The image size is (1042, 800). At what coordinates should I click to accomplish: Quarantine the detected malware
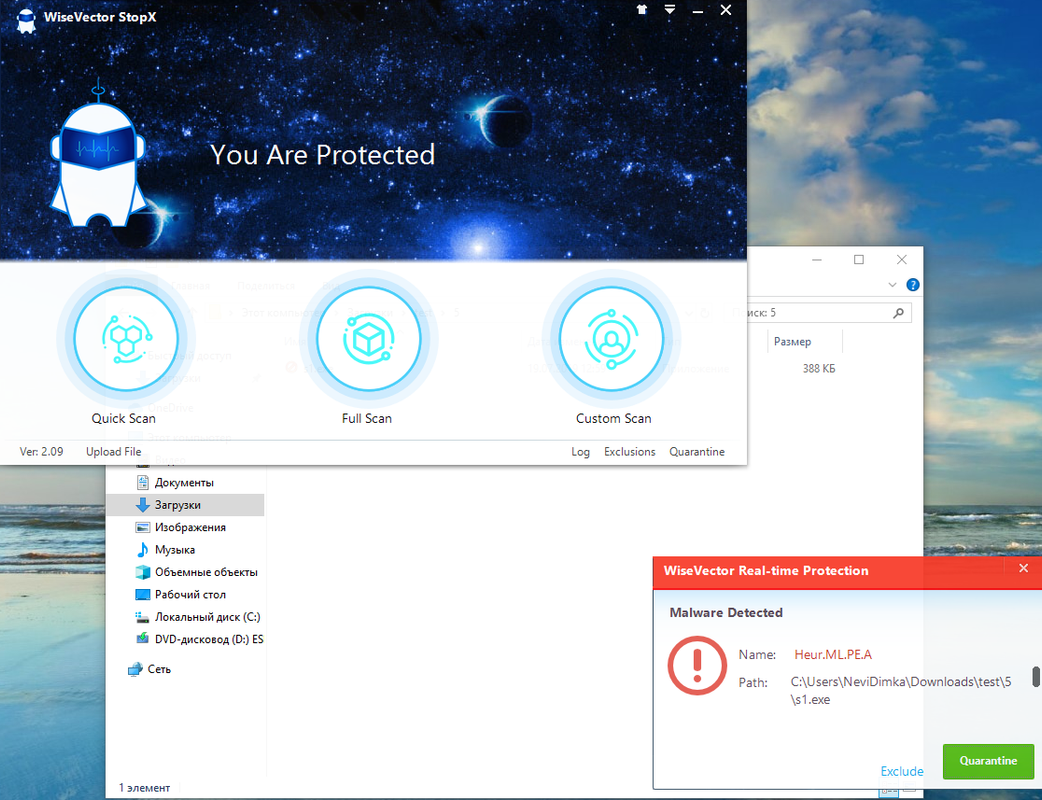(x=988, y=761)
